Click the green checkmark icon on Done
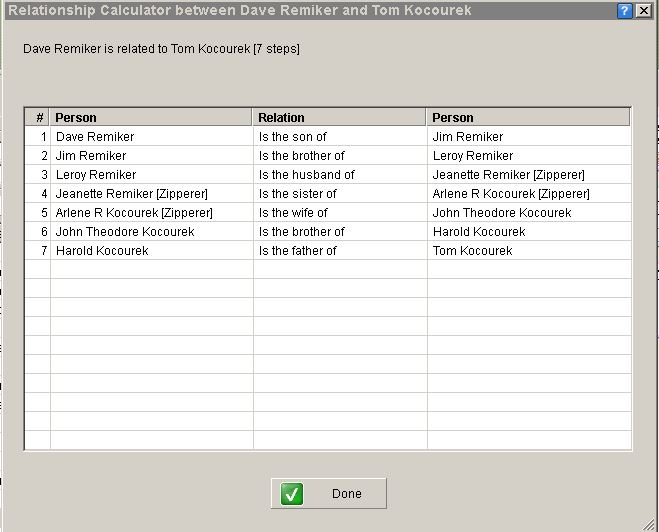This screenshot has height=532, width=659. click(x=292, y=493)
